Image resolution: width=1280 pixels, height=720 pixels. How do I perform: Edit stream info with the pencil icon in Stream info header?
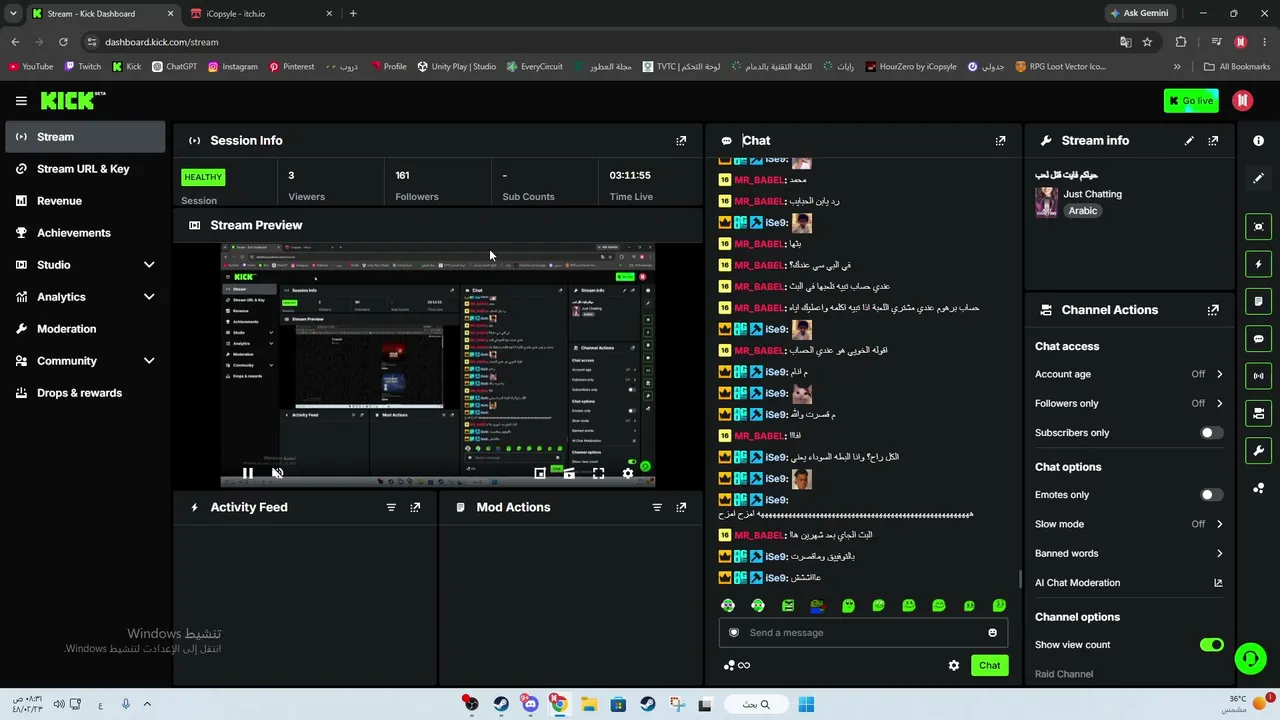[1189, 141]
